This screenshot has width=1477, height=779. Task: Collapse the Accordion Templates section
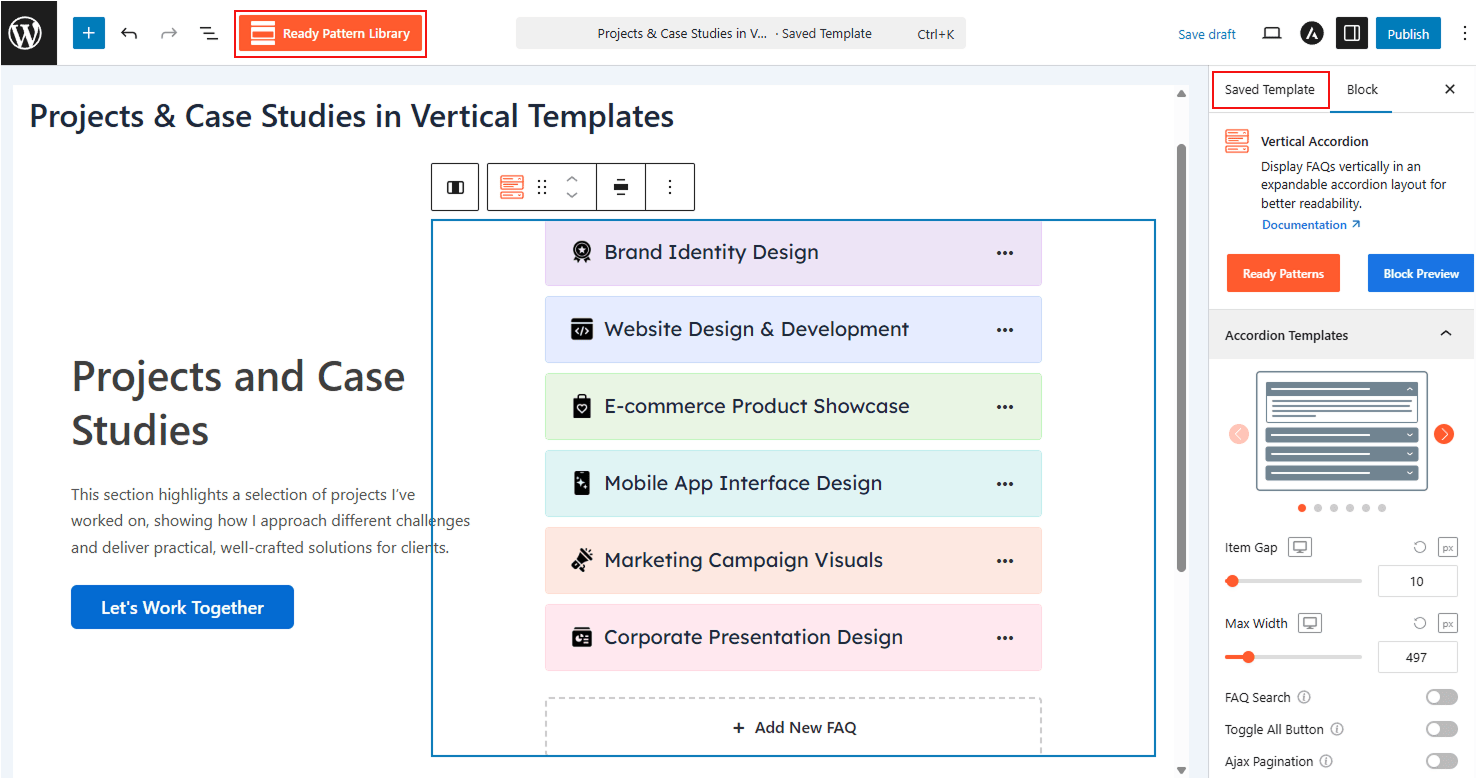(x=1445, y=334)
